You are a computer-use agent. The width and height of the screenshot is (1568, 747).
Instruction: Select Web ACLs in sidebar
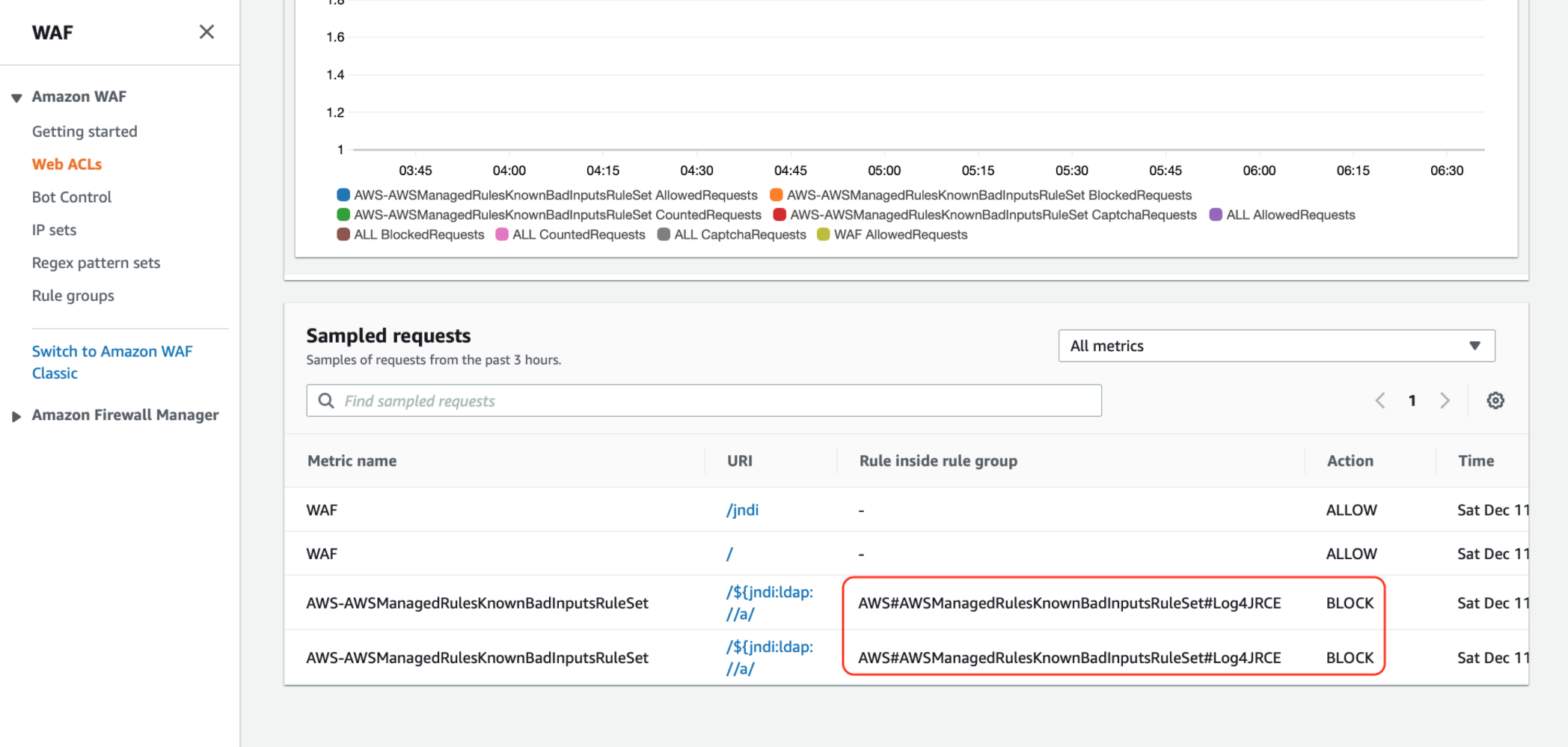67,164
